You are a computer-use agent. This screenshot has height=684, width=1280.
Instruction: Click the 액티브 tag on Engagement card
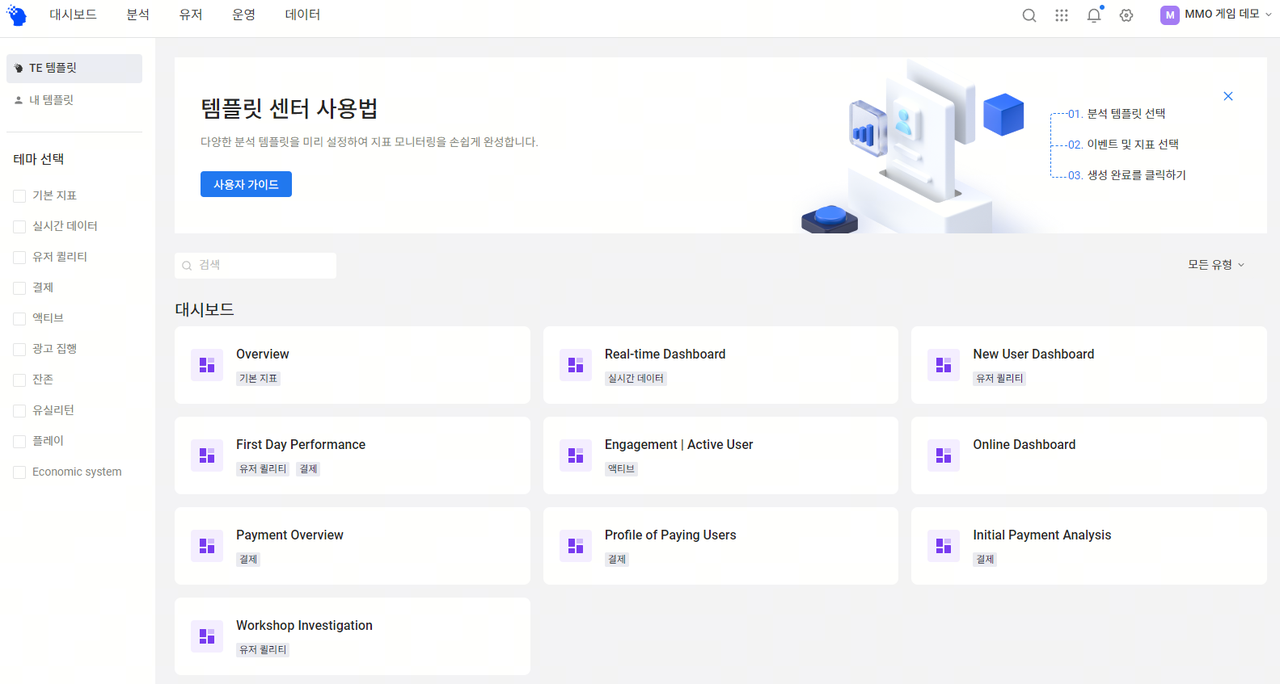click(x=620, y=469)
